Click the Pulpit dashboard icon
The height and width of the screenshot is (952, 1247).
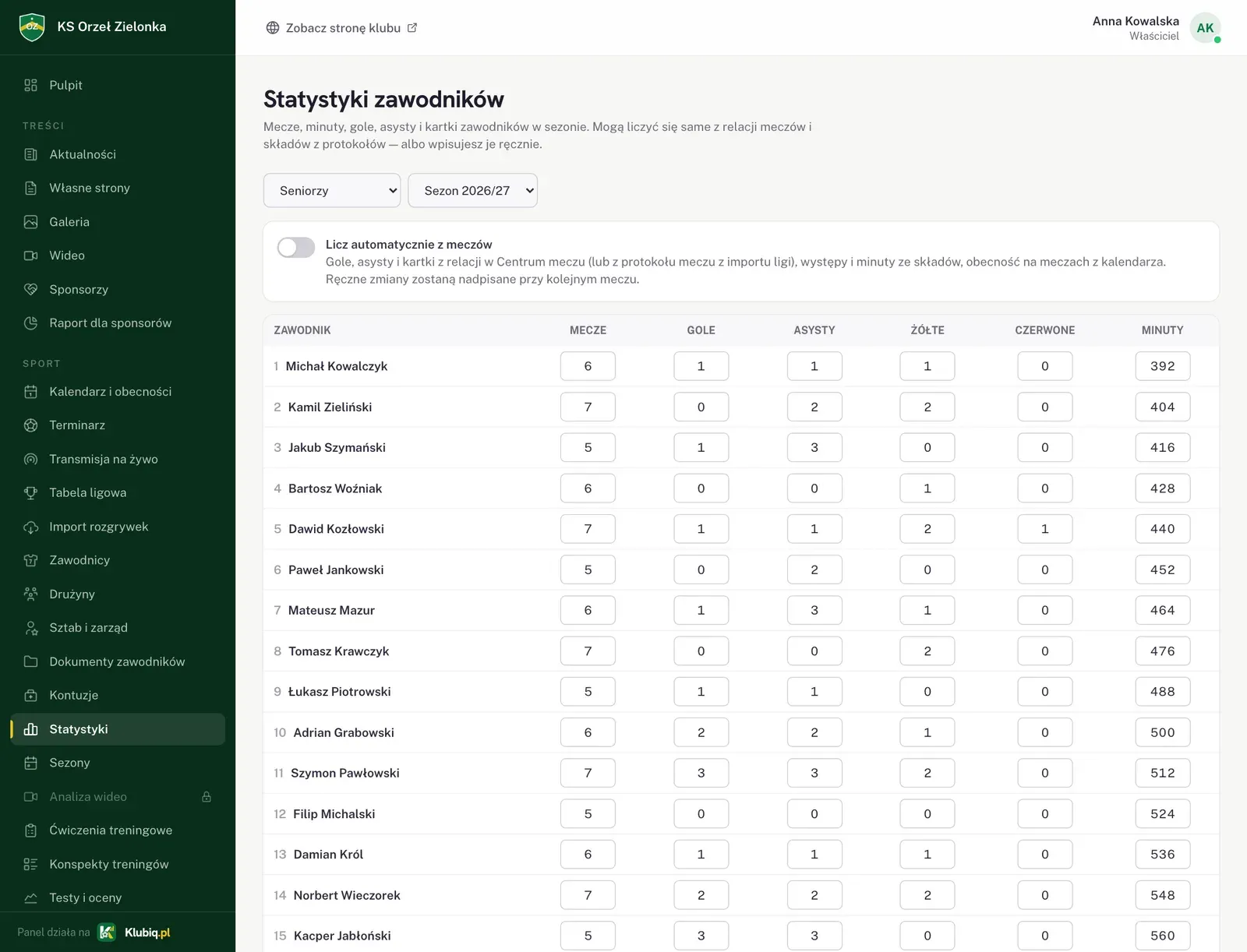point(30,85)
